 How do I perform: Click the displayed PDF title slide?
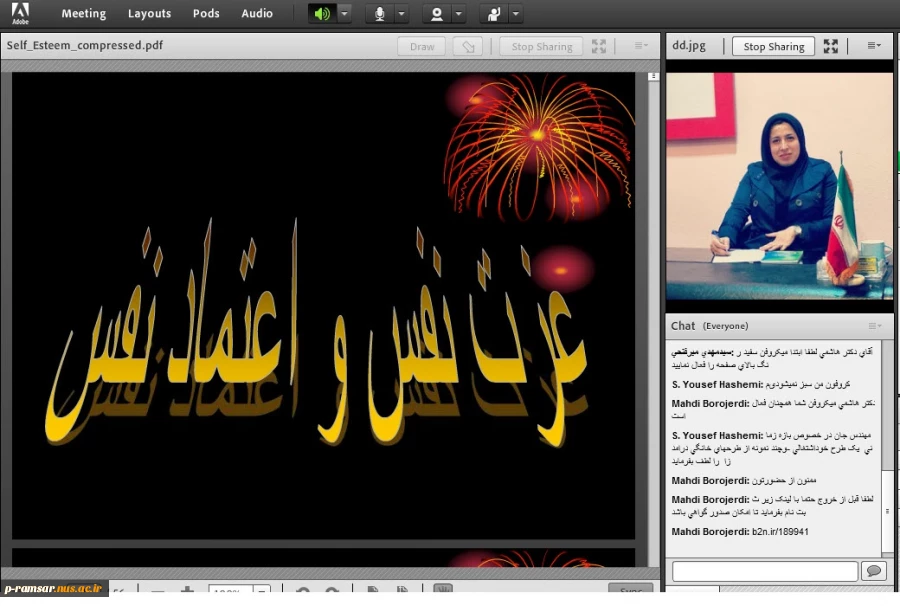click(x=324, y=305)
